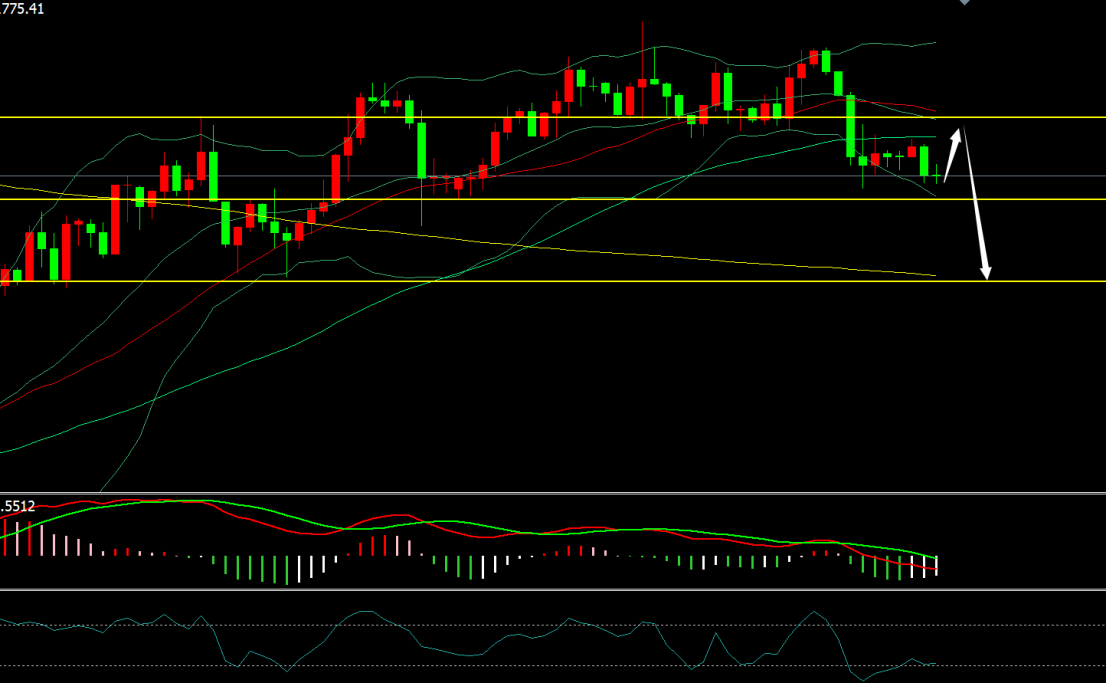Click the most recent candlestick on the chart
Image resolution: width=1107 pixels, height=683 pixels.
(936, 174)
